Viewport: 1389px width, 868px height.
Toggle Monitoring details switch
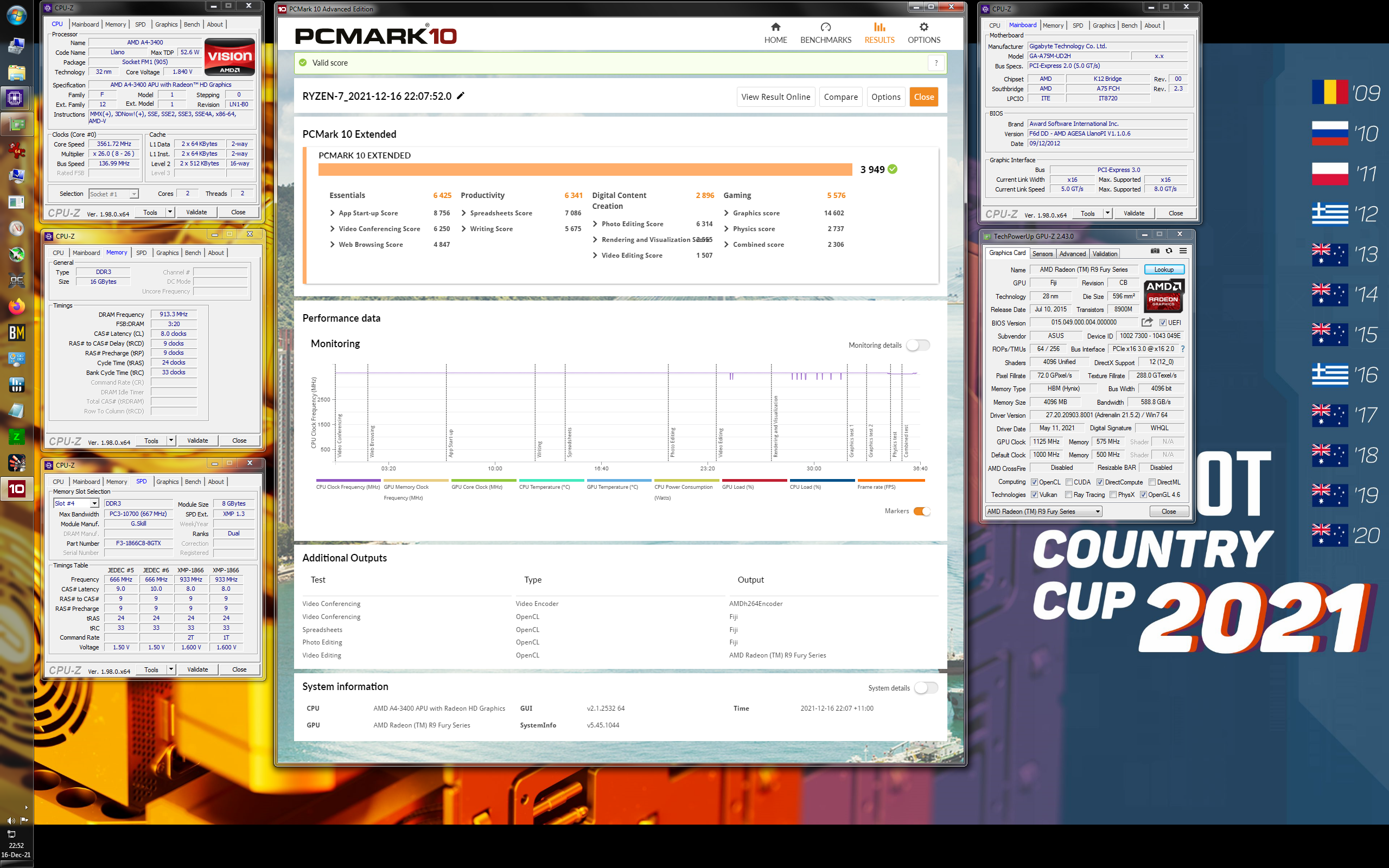[918, 345]
